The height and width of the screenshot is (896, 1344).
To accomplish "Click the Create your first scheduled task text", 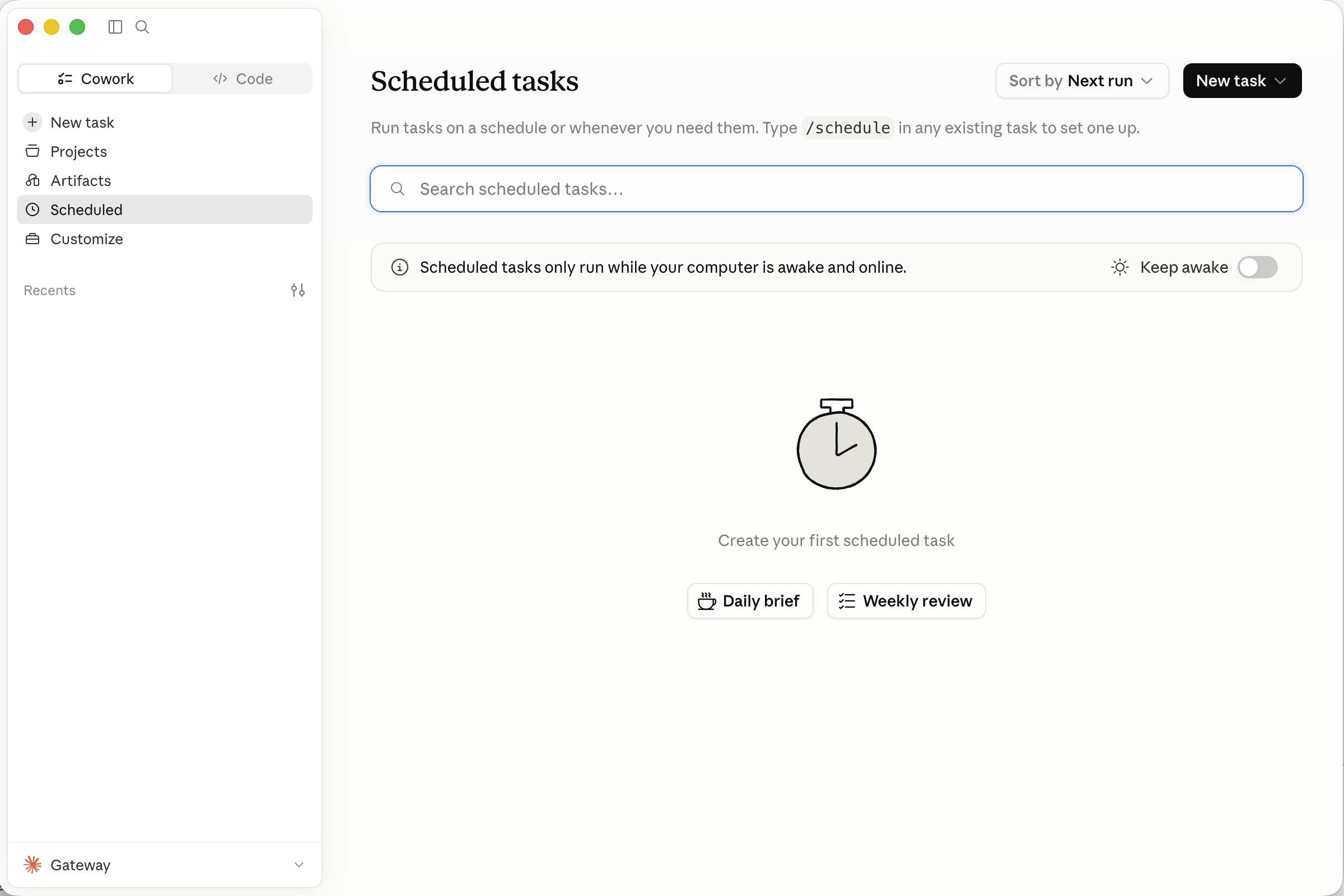I will [836, 540].
